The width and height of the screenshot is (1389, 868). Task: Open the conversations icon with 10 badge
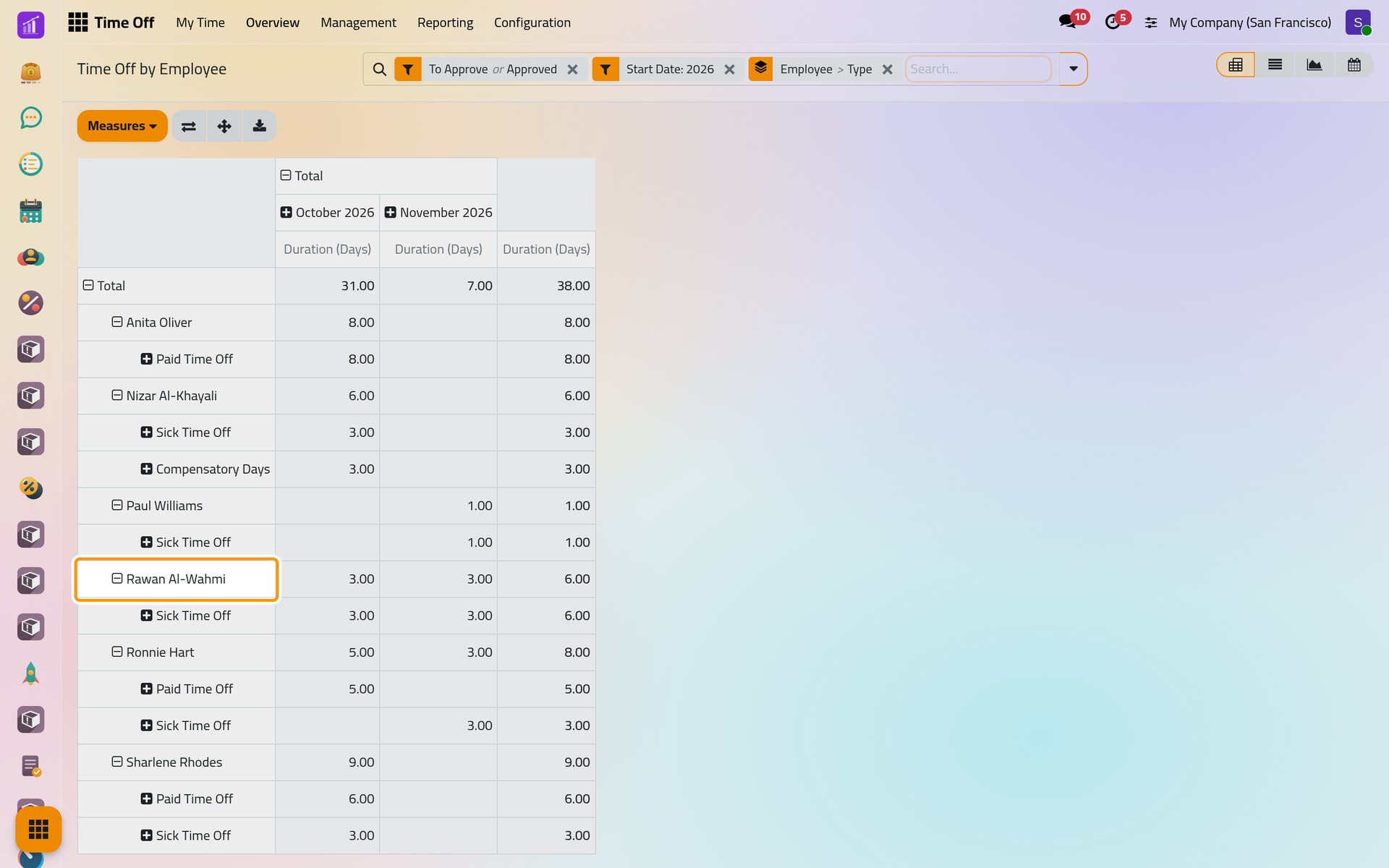click(x=1068, y=22)
